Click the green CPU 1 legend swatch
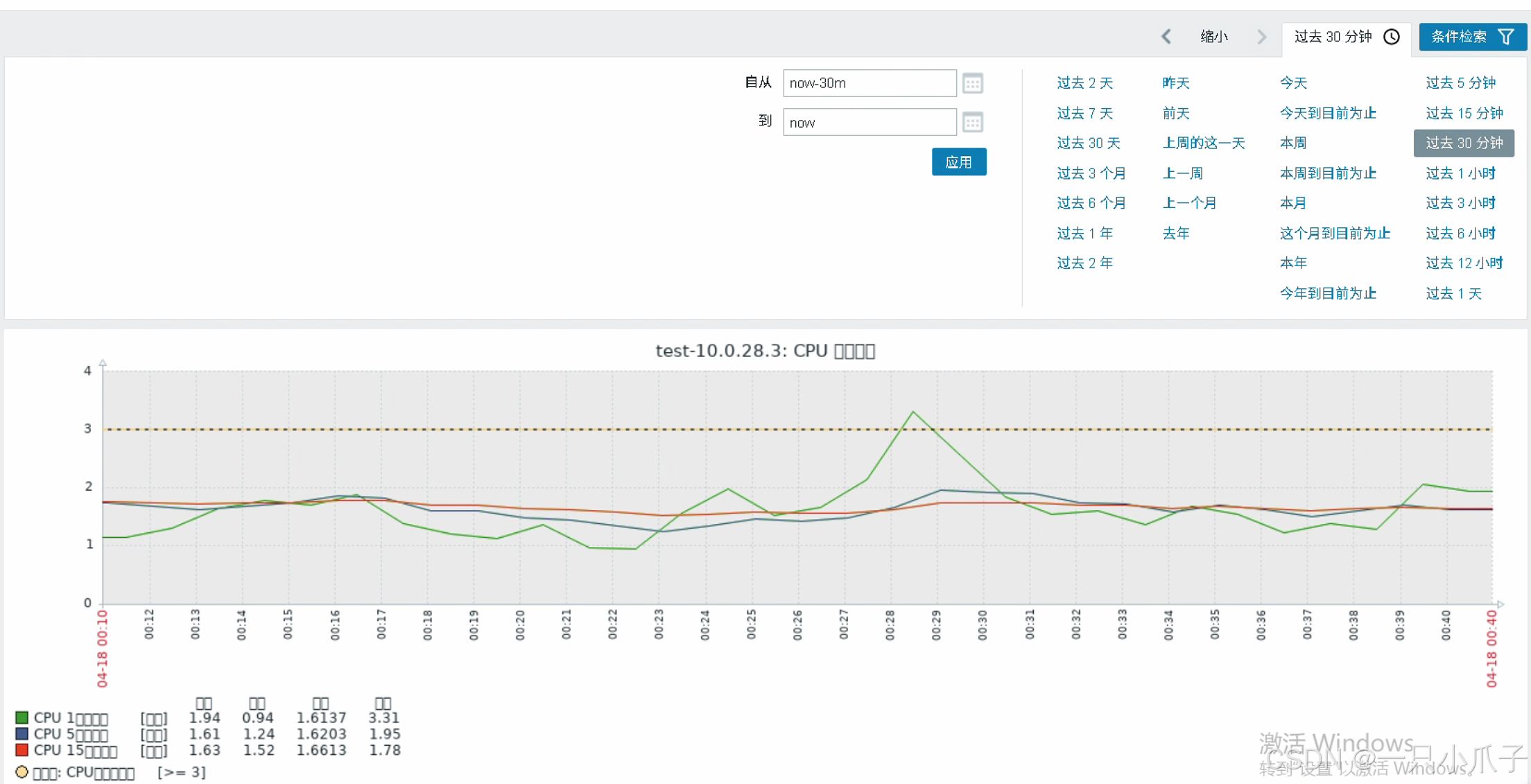Screen dimensions: 1531x784 21,717
